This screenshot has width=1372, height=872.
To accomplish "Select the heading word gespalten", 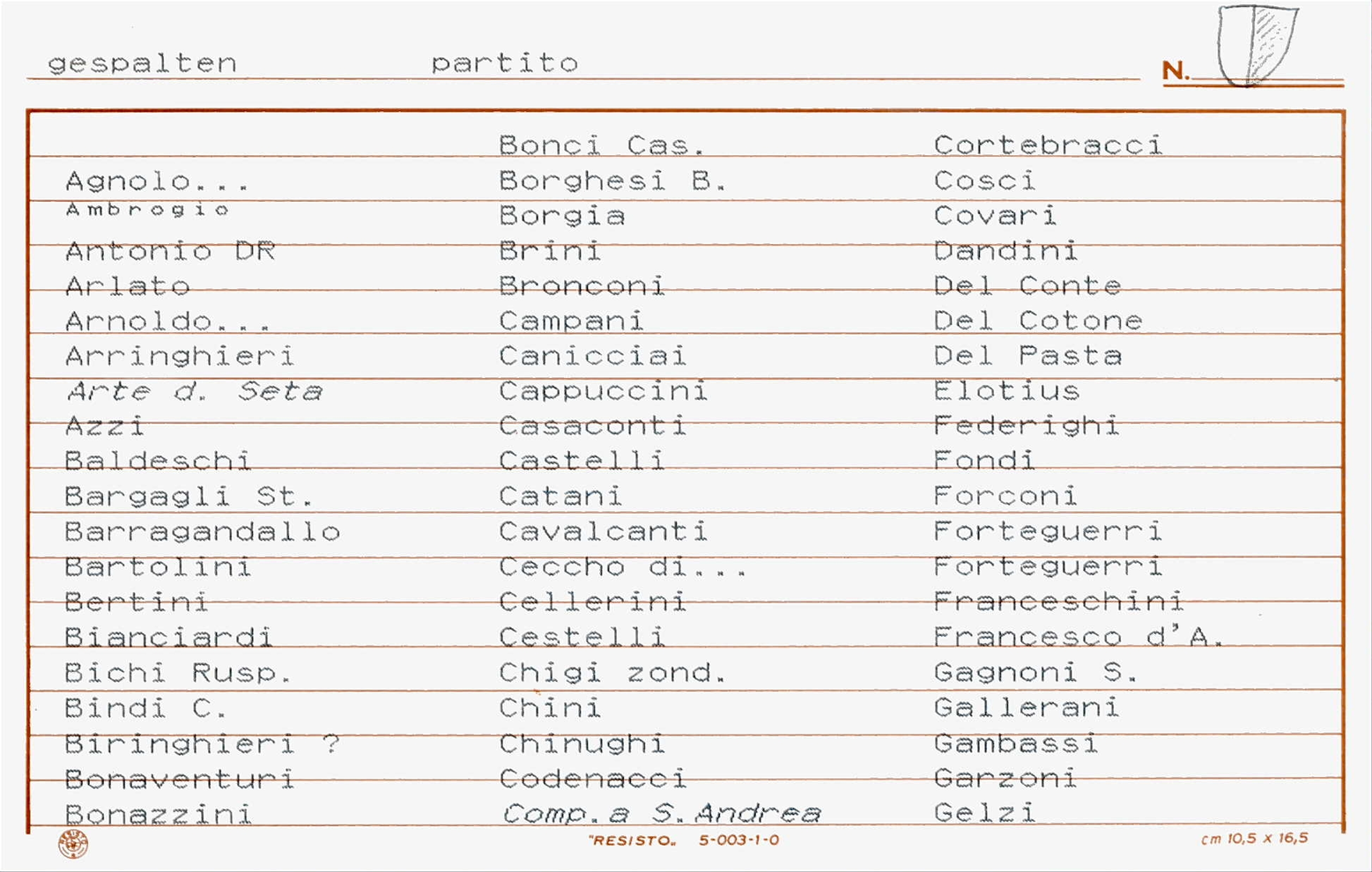I will point(142,64).
